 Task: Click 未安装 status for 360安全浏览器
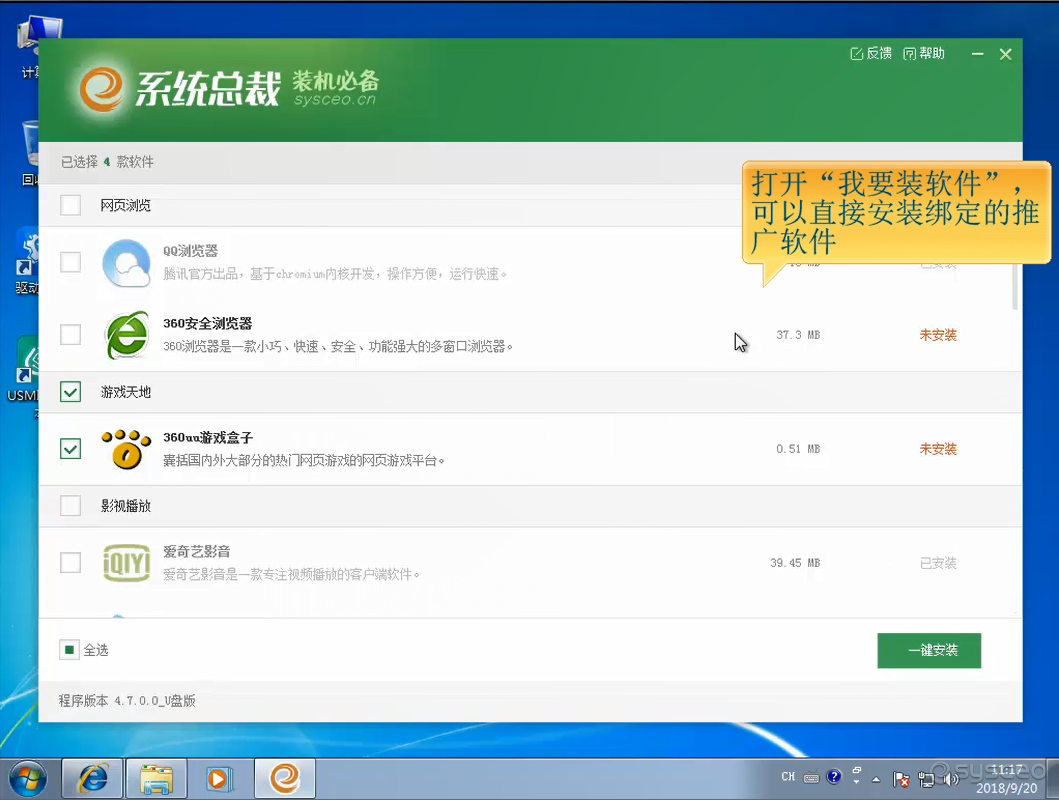[x=938, y=335]
